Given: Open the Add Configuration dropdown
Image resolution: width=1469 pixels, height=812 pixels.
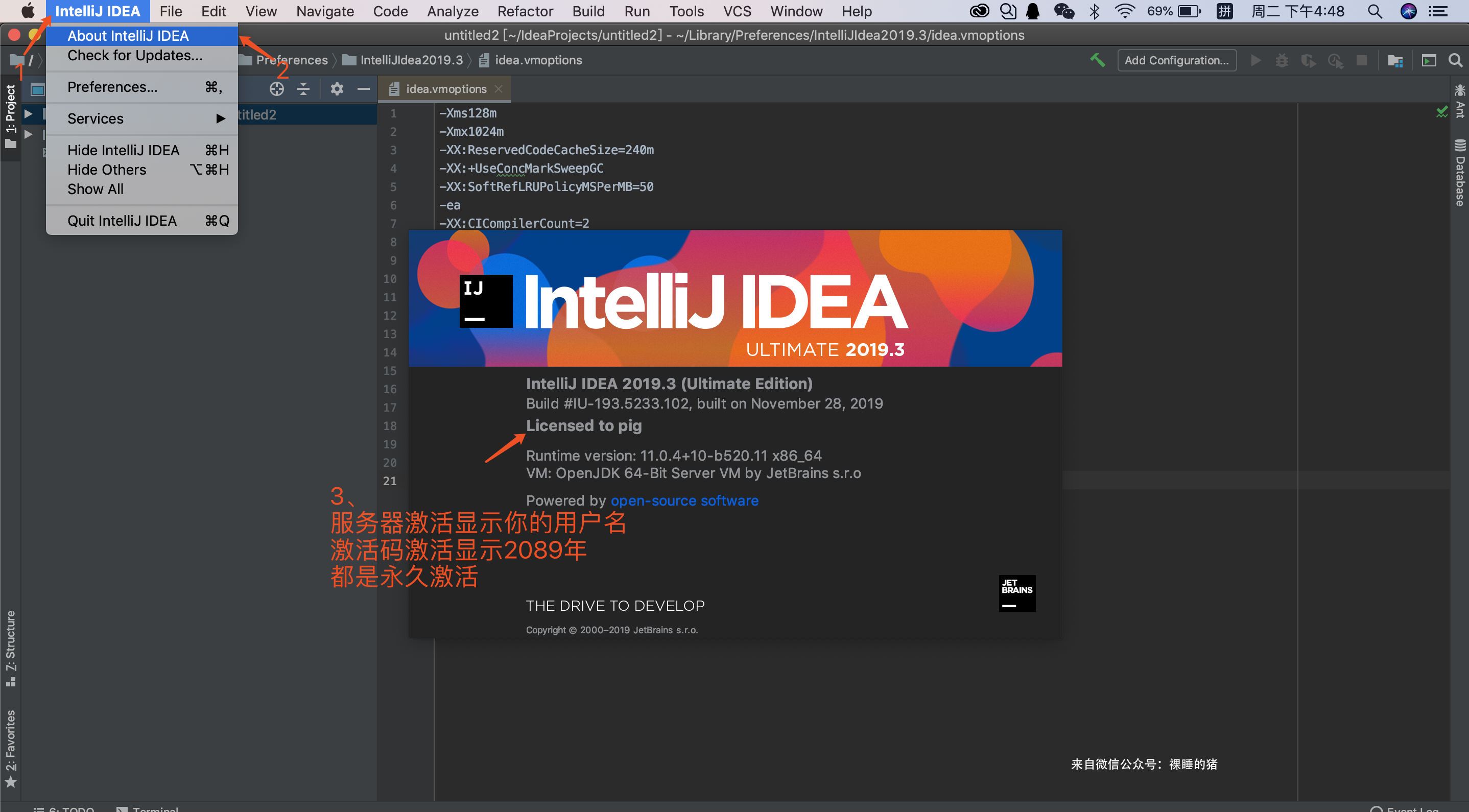Looking at the screenshot, I should 1176,60.
